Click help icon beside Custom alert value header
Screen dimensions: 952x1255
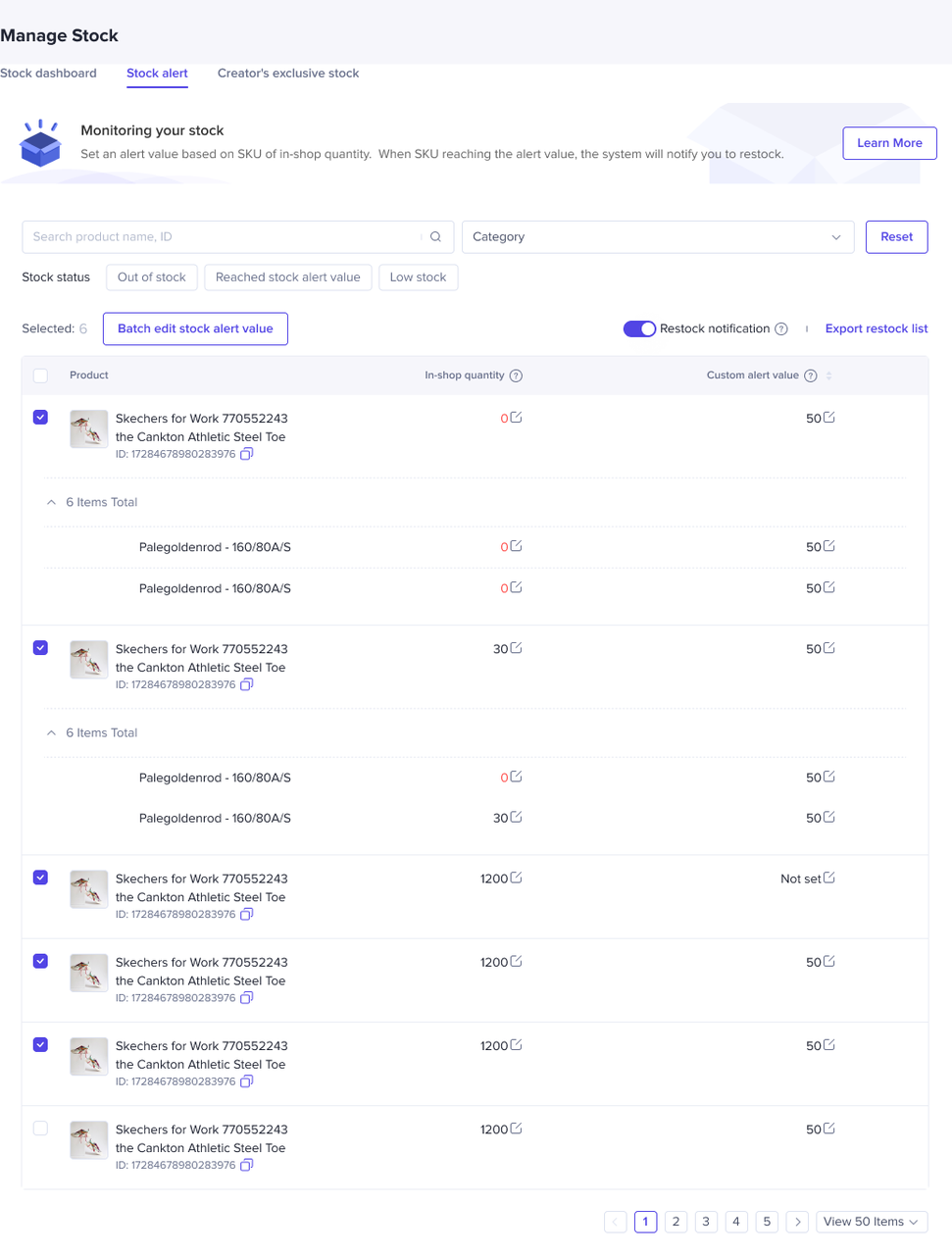[x=810, y=376]
